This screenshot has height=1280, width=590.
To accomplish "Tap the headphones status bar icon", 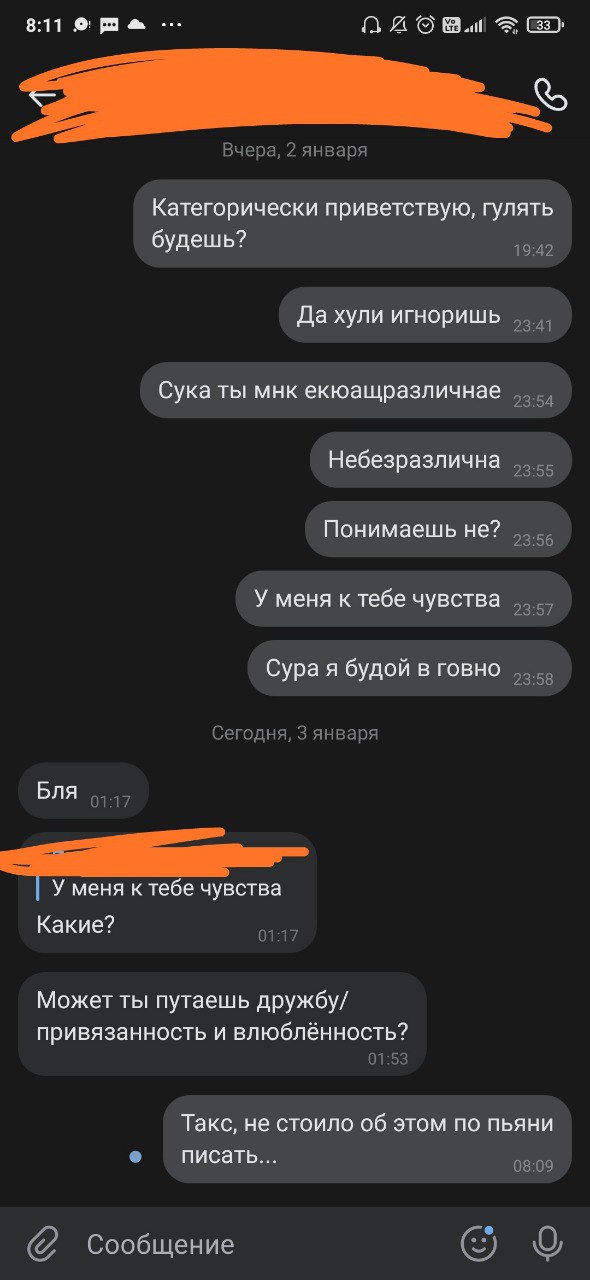I will tap(371, 25).
